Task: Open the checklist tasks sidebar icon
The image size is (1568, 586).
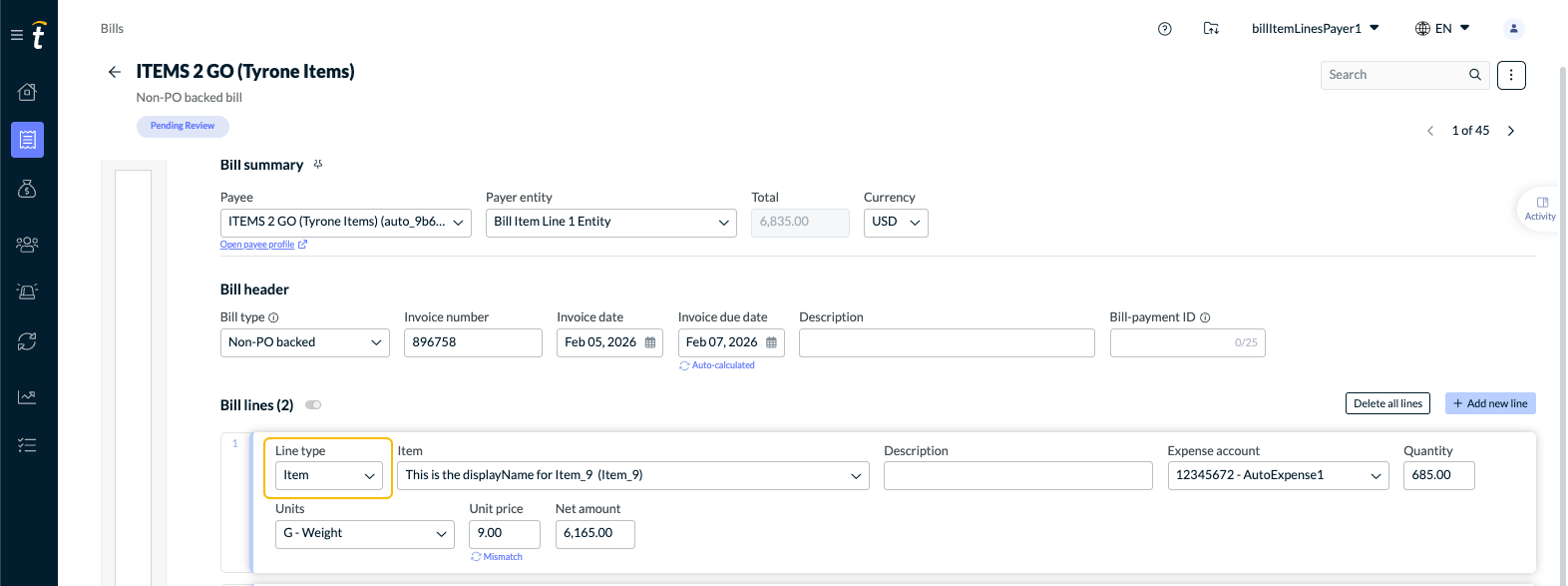Action: point(27,445)
